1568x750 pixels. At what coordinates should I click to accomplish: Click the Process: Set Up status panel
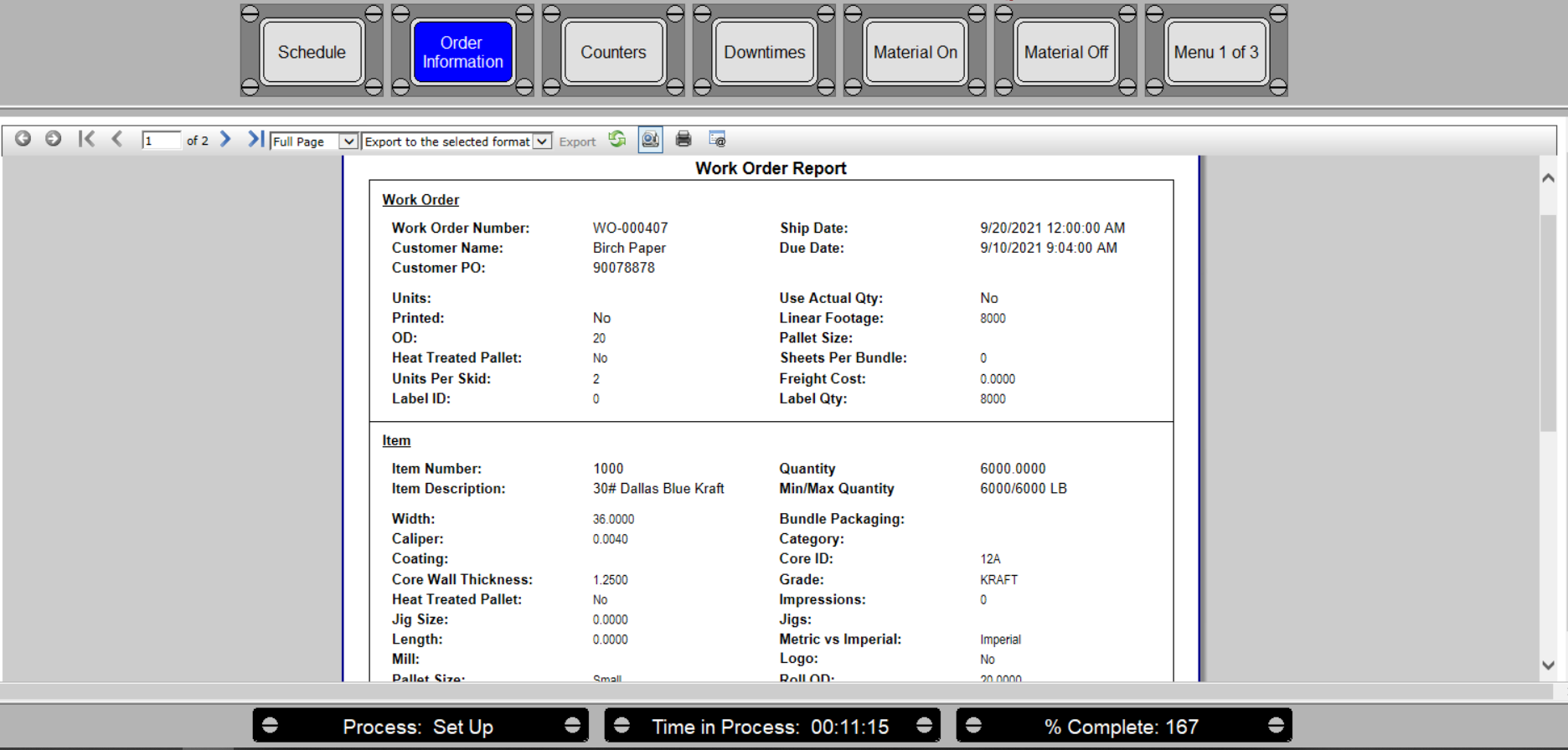coord(420,726)
